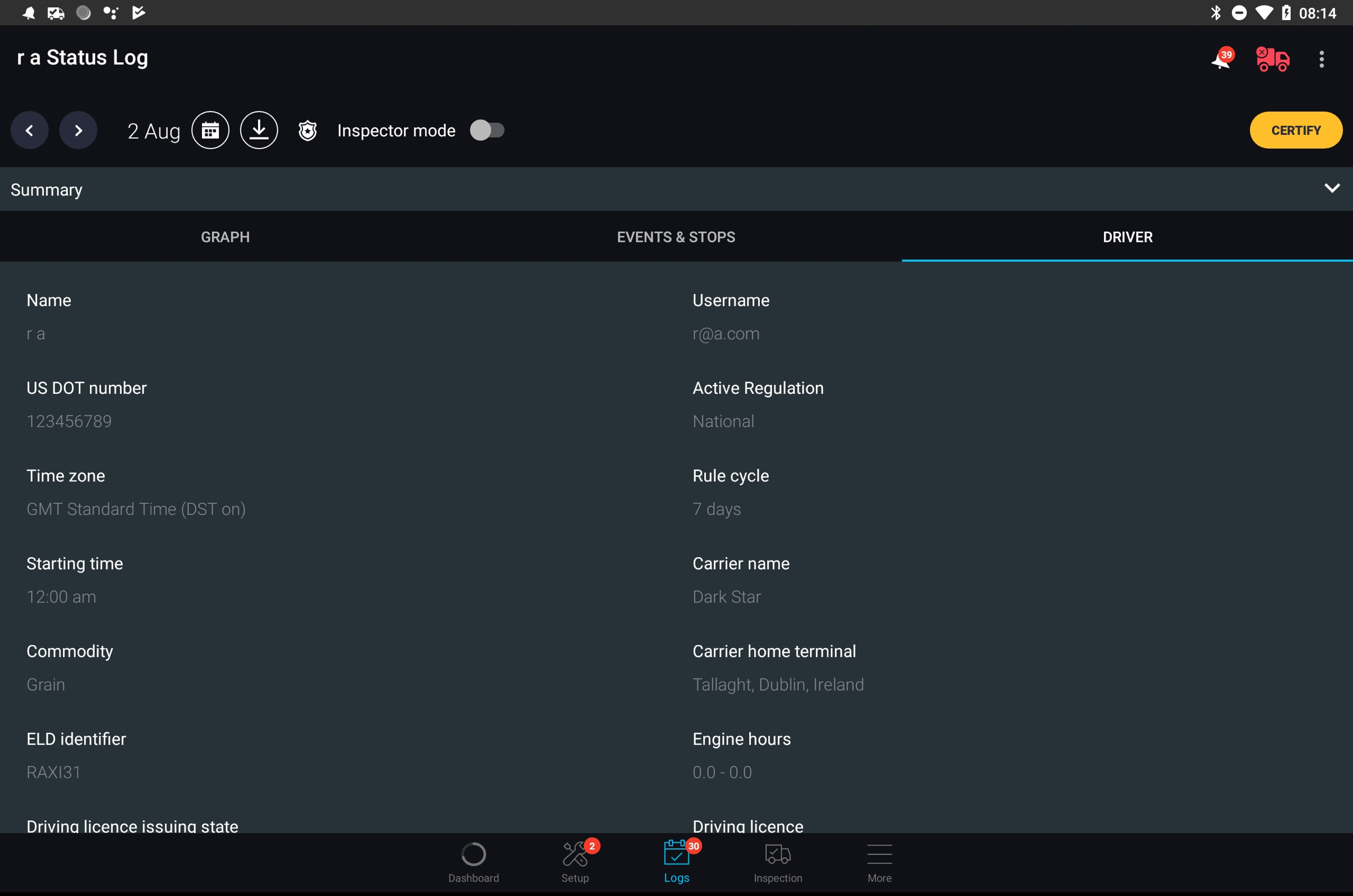
Task: Enable Inspector mode
Action: [488, 130]
